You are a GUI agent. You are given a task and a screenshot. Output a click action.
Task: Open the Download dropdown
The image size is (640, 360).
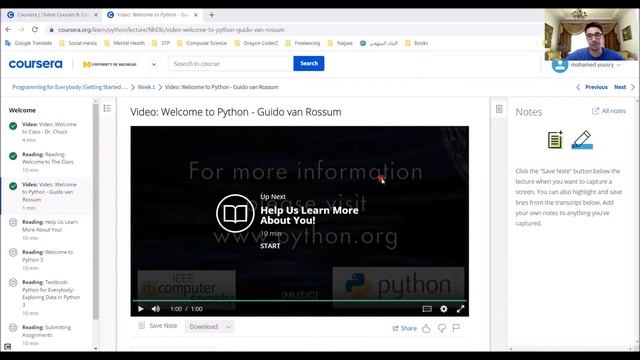click(x=209, y=327)
